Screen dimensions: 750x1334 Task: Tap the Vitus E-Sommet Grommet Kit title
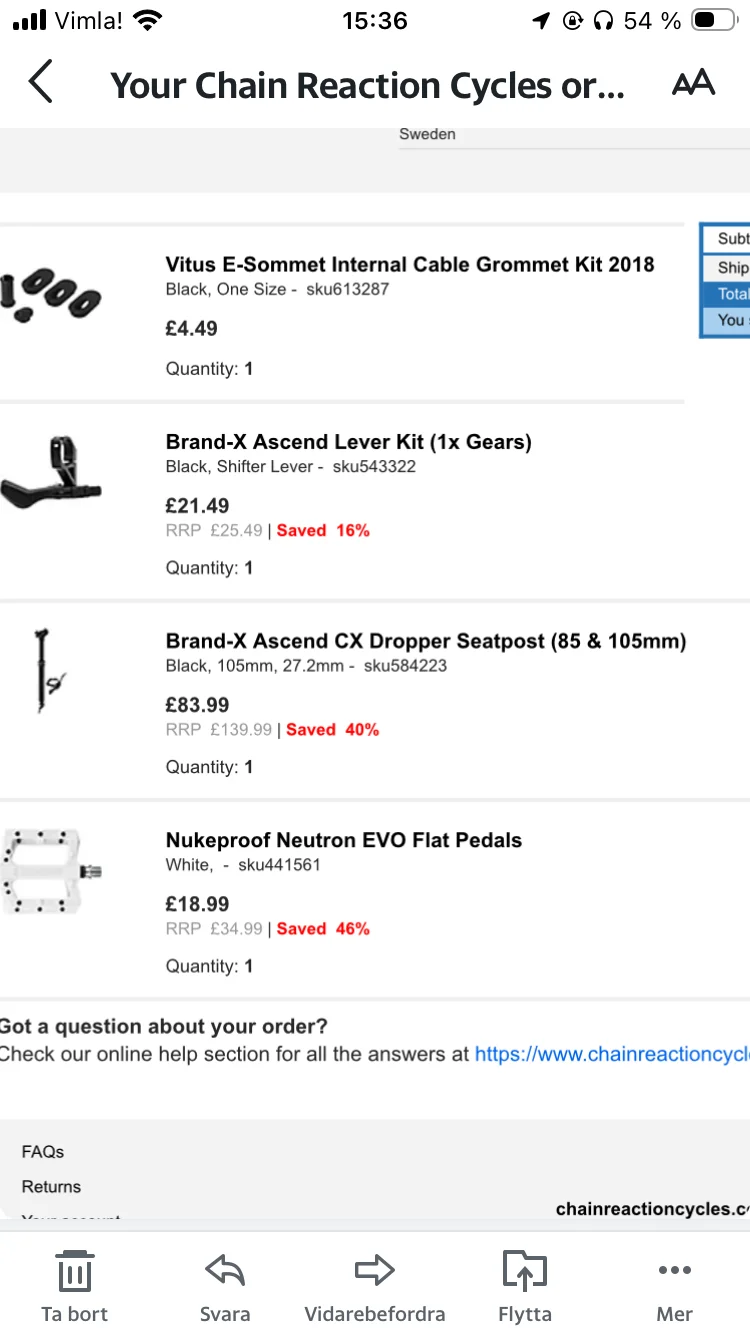(x=410, y=264)
